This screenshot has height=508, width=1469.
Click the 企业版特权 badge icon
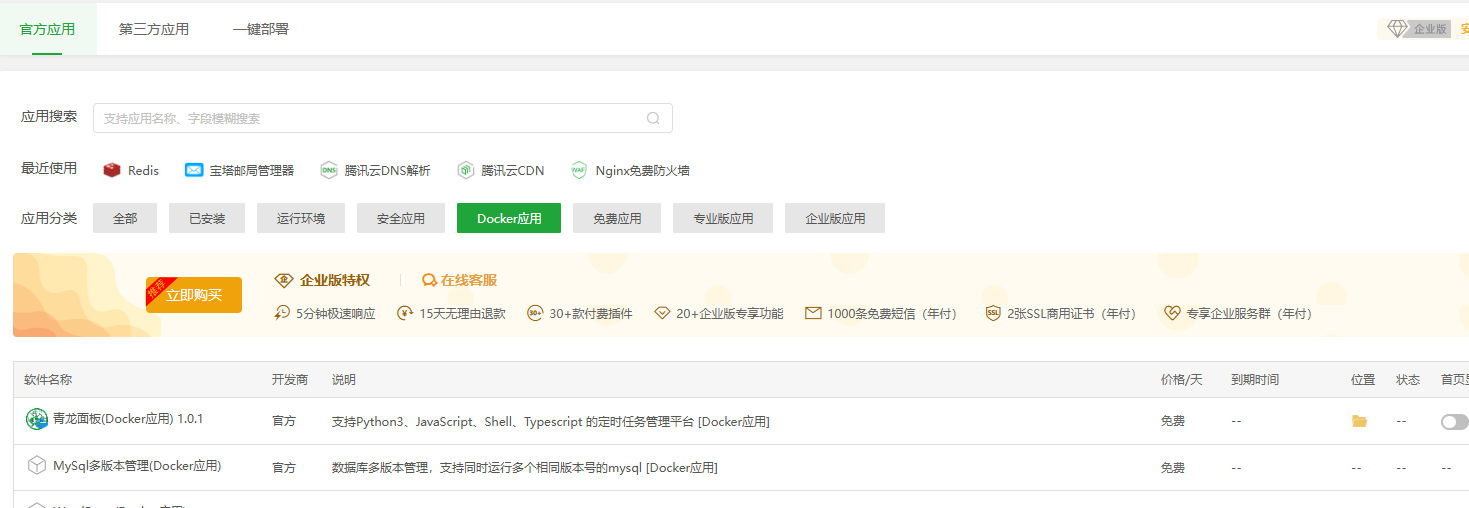pos(284,280)
